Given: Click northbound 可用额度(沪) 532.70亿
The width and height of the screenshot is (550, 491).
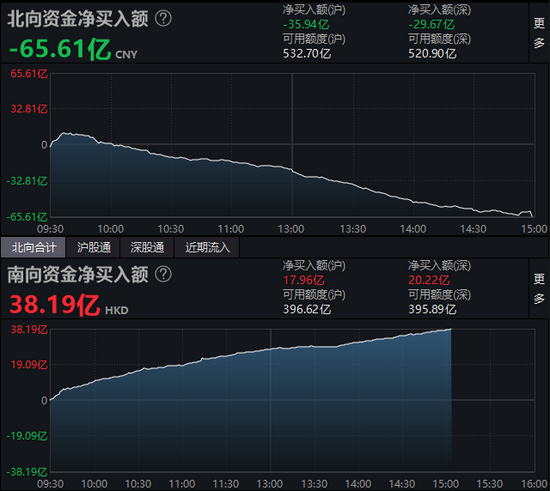Looking at the screenshot, I should [307, 54].
